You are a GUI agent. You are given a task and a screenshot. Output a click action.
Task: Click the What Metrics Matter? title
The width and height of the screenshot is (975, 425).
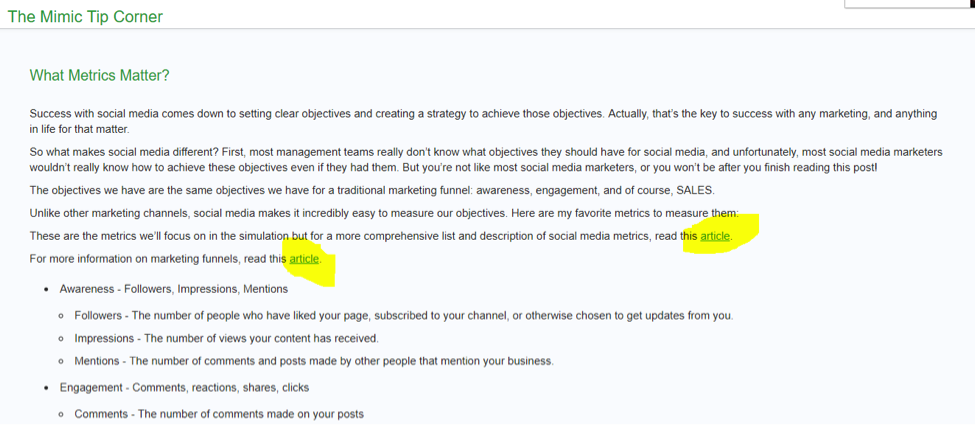click(x=99, y=76)
